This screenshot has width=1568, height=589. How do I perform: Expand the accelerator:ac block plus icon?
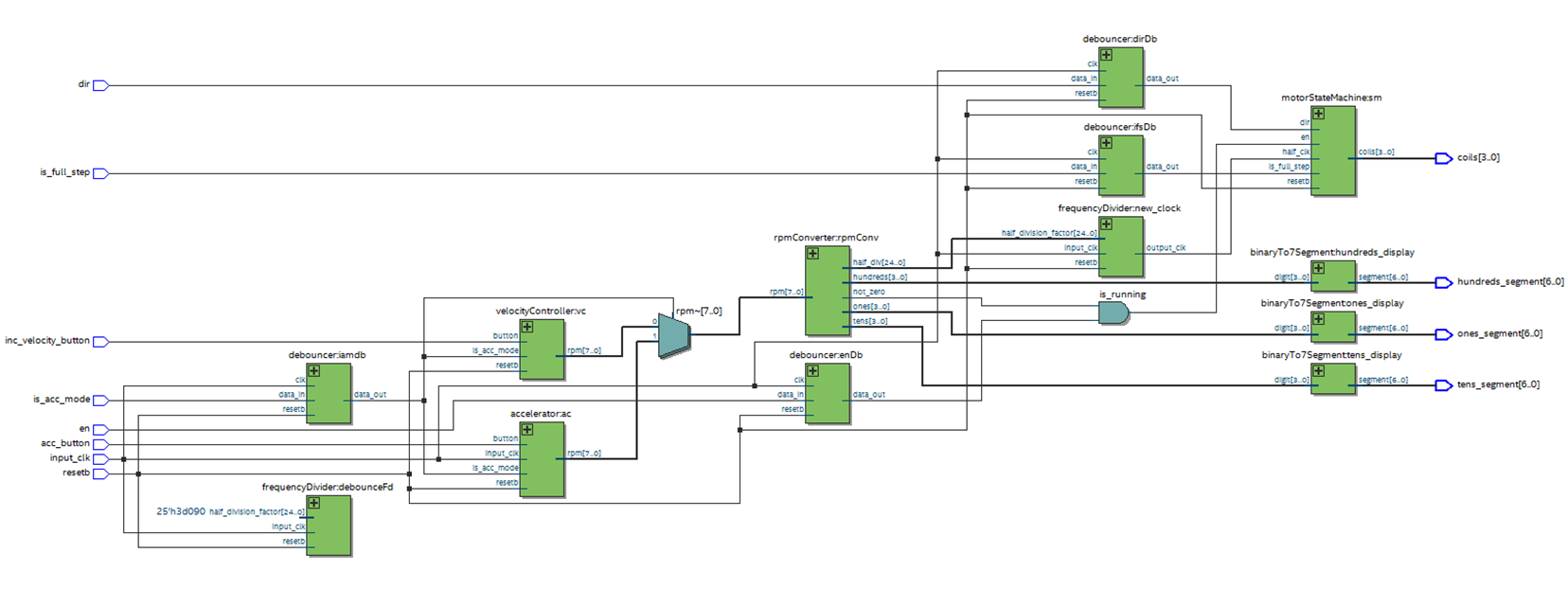(527, 430)
